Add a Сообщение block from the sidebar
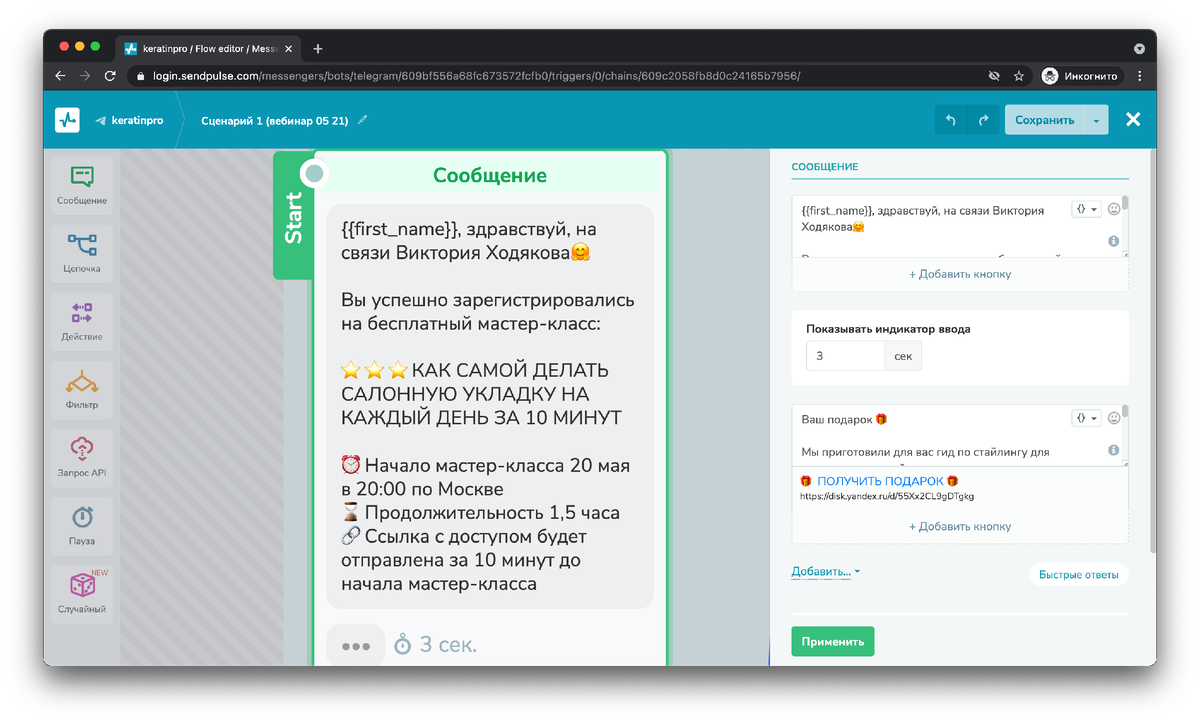1200x723 pixels. click(82, 185)
